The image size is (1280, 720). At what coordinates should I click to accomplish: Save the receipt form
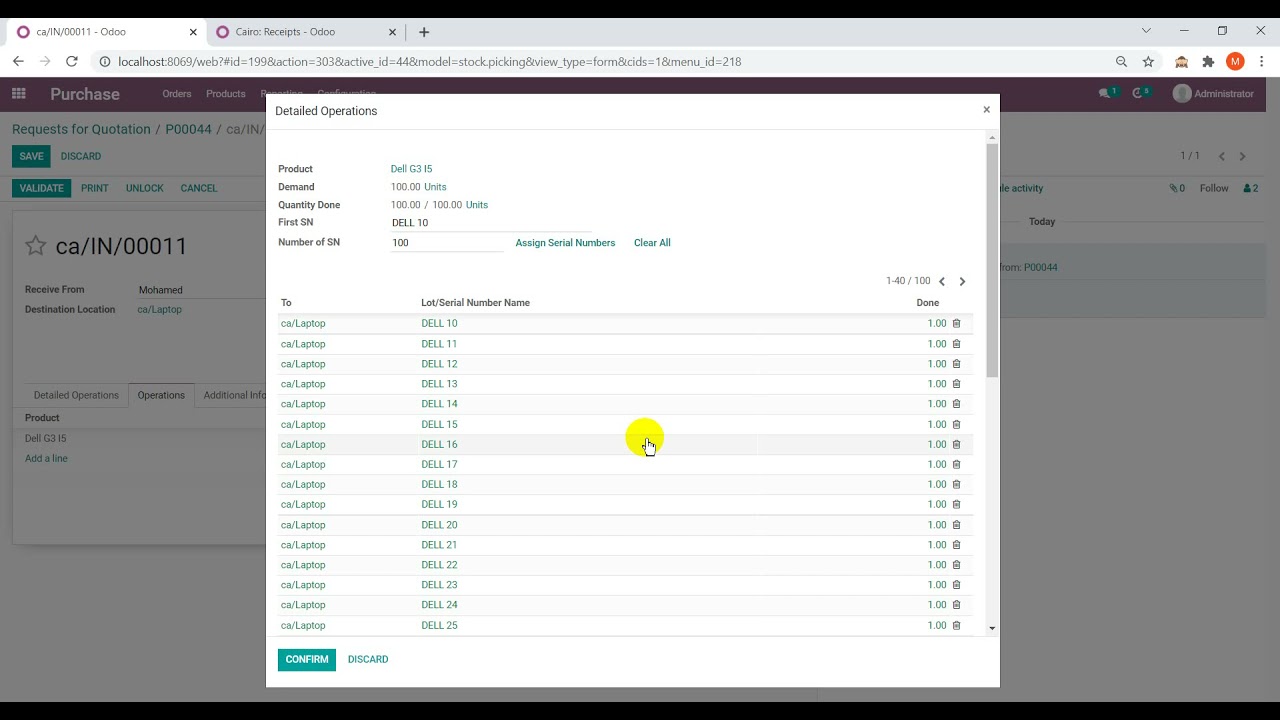click(31, 156)
